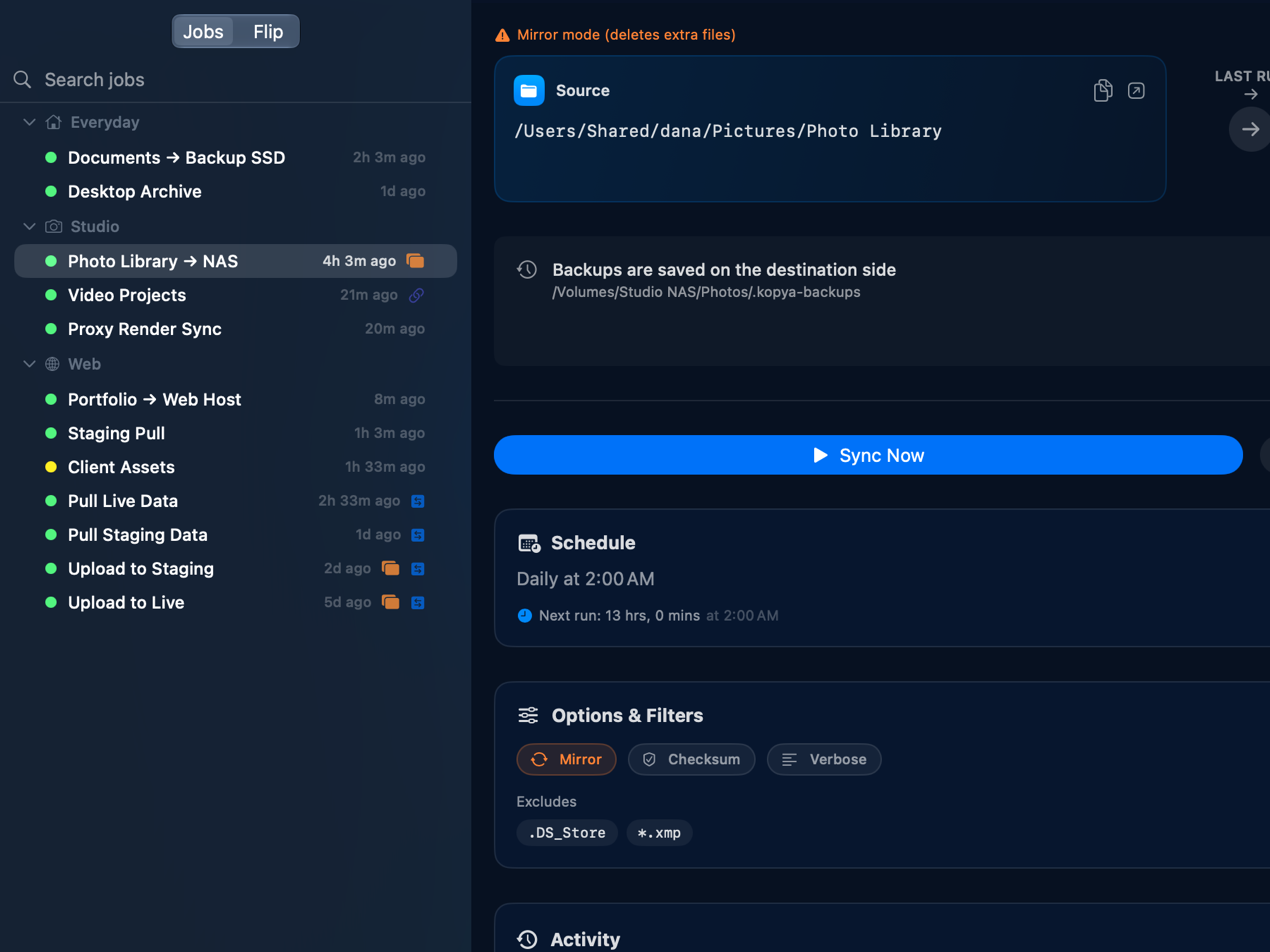Click the blue sync icon on Upload to Staging
The height and width of the screenshot is (952, 1270).
pos(418,569)
